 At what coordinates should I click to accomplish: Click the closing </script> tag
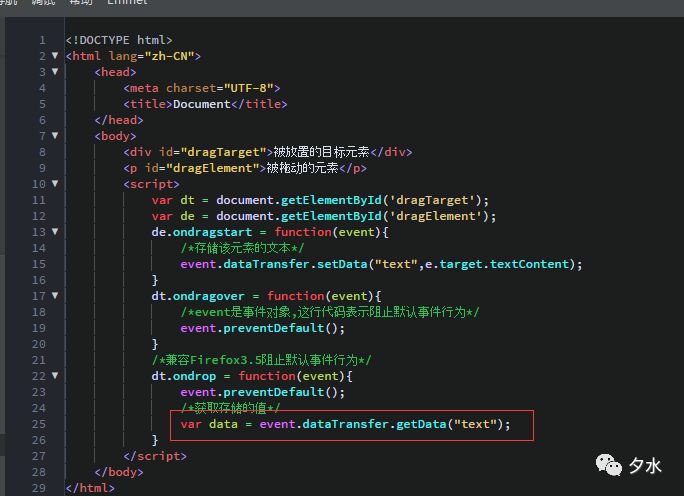pos(155,456)
